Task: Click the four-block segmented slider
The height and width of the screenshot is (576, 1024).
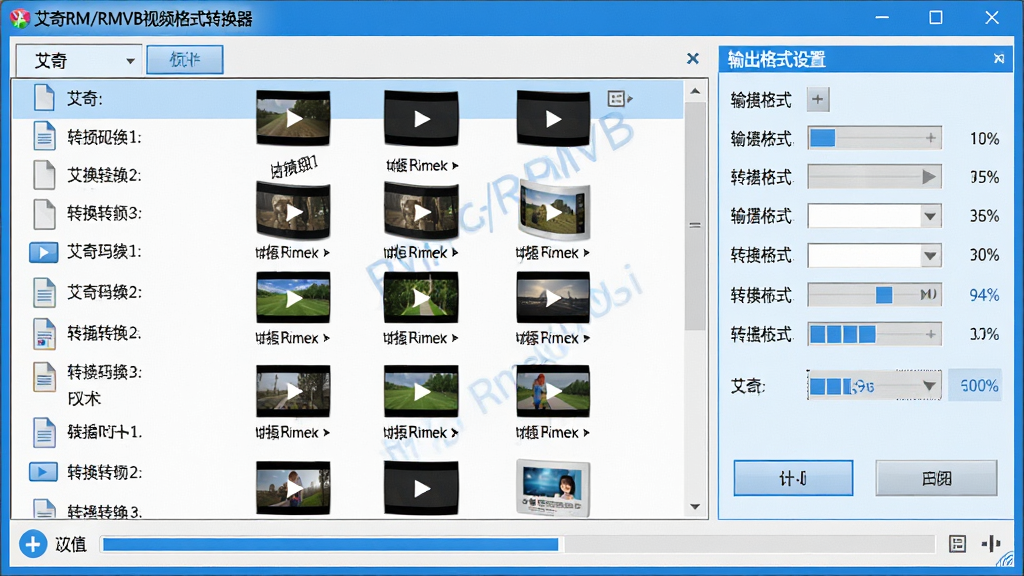Action: (x=874, y=334)
